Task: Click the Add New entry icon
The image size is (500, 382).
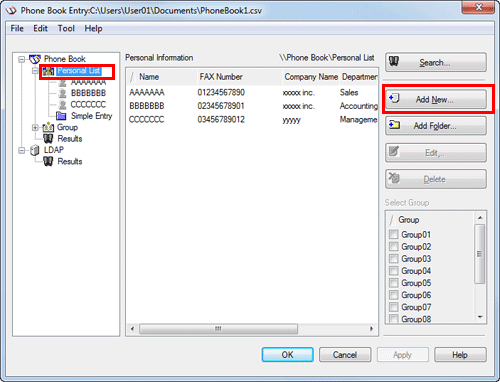Action: [x=394, y=98]
